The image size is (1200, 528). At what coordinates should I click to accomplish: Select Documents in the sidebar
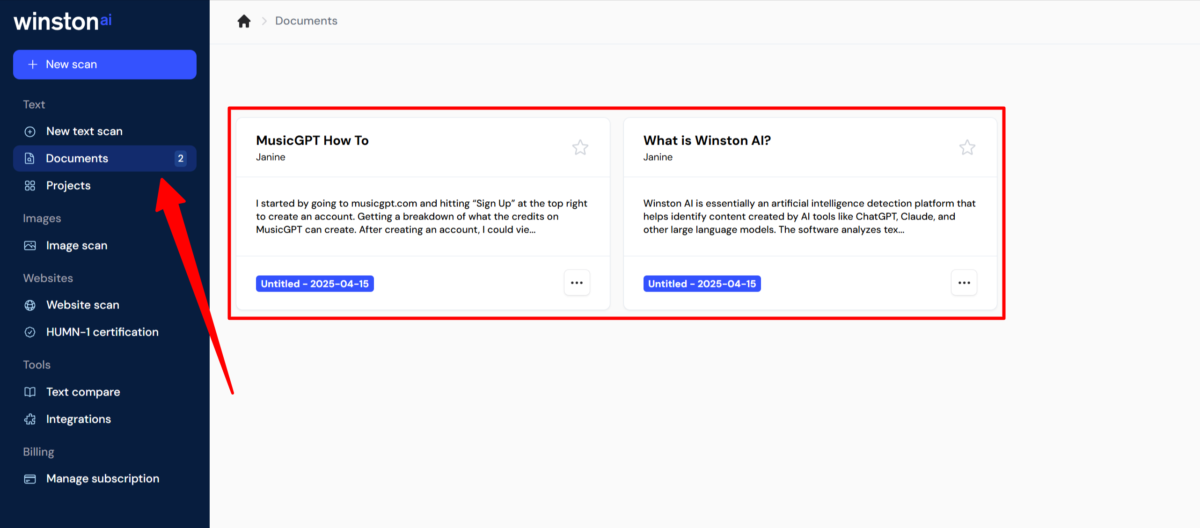pos(105,158)
